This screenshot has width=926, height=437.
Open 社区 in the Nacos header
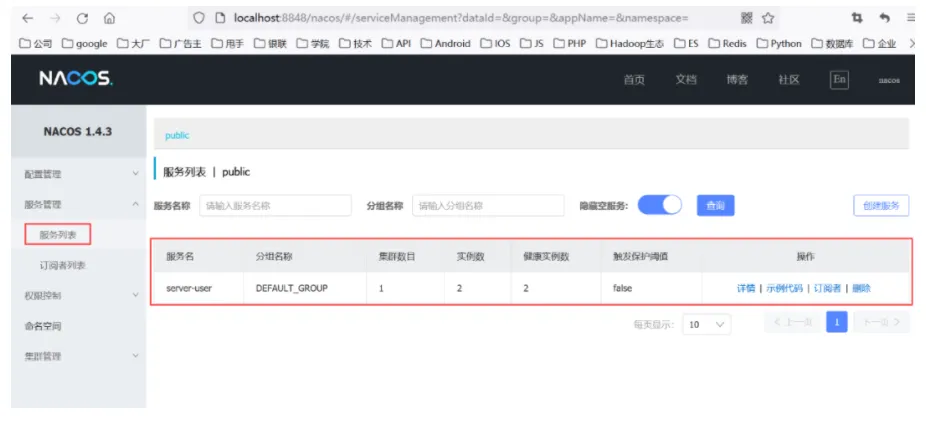[x=789, y=80]
